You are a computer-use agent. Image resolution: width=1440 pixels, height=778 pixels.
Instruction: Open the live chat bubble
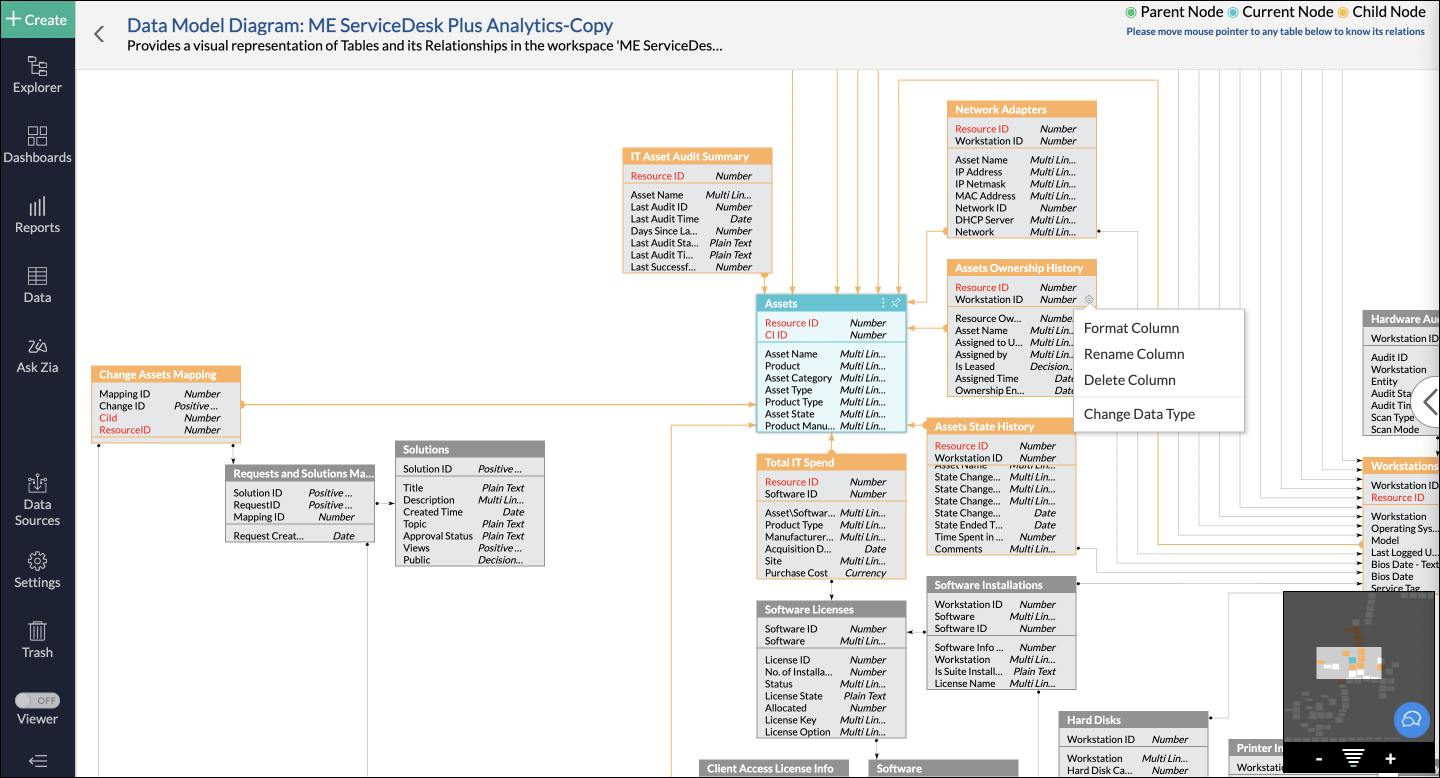[1411, 720]
